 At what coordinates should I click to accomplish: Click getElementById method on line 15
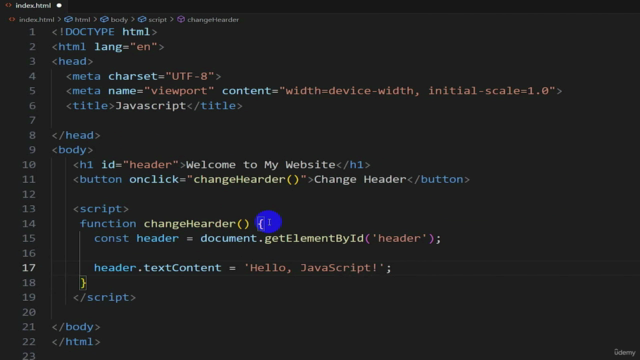tap(314, 238)
